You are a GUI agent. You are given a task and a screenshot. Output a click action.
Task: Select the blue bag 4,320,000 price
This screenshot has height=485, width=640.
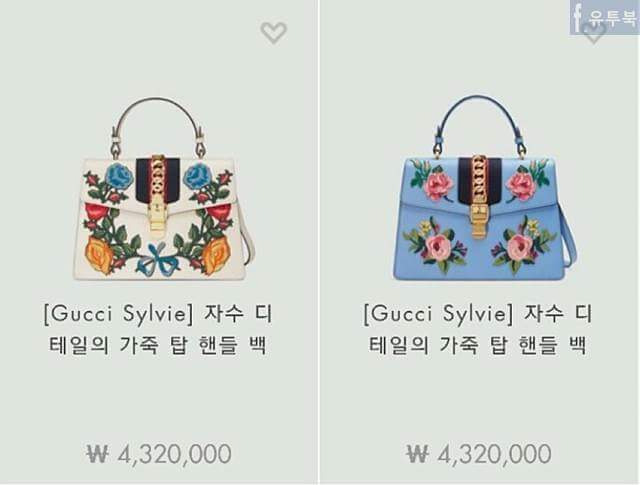[494, 454]
